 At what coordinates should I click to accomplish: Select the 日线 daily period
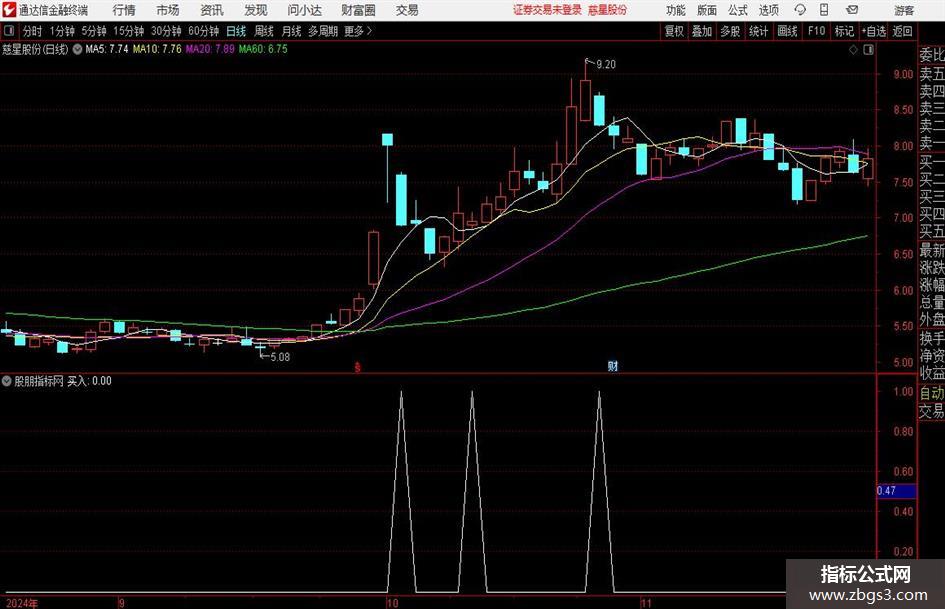point(236,31)
